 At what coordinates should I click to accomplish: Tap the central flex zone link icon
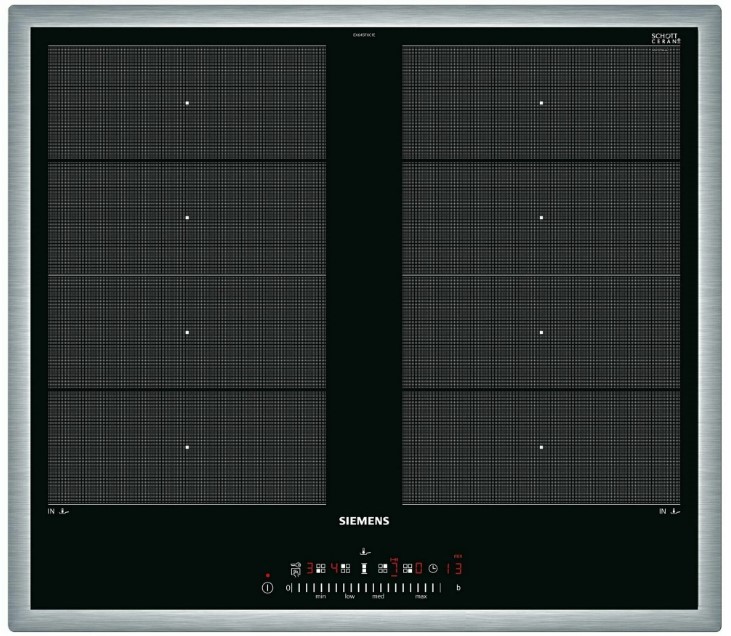[364, 568]
